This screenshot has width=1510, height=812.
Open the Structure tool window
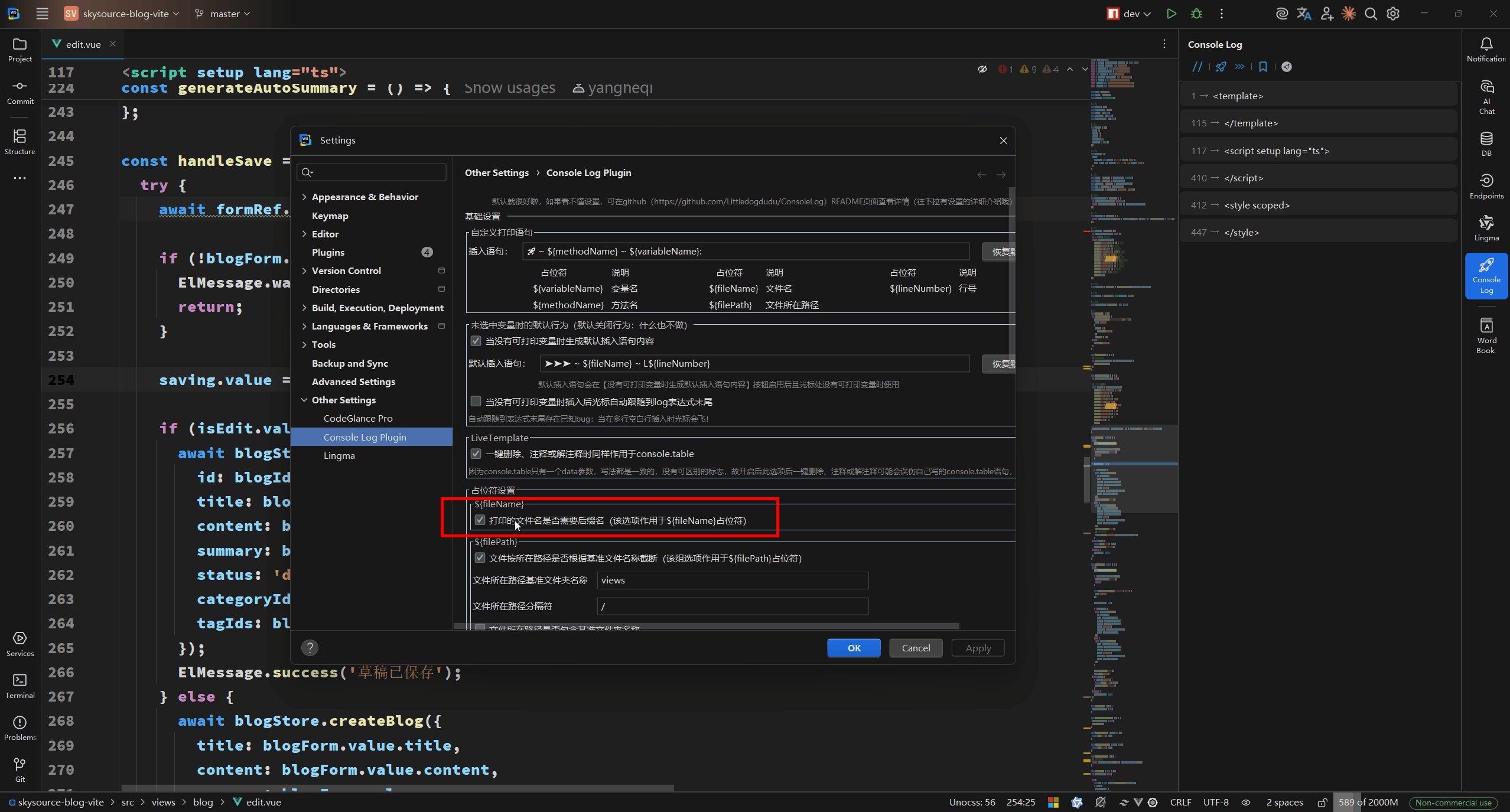20,142
